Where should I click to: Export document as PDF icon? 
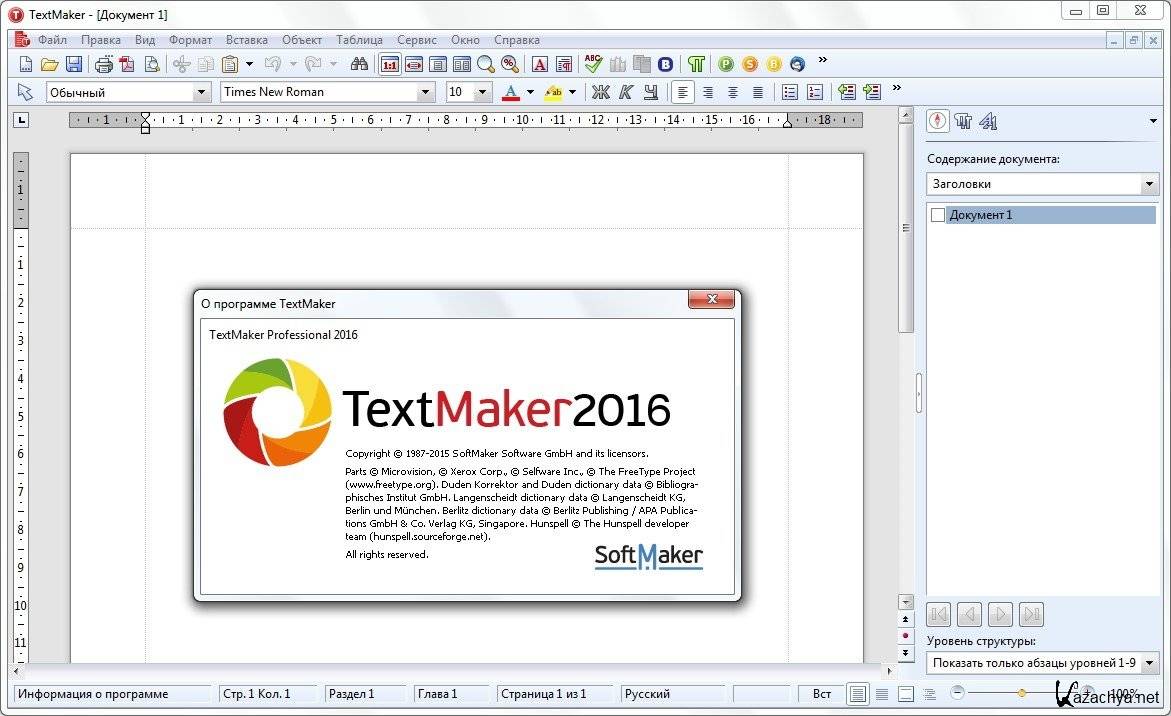click(127, 64)
